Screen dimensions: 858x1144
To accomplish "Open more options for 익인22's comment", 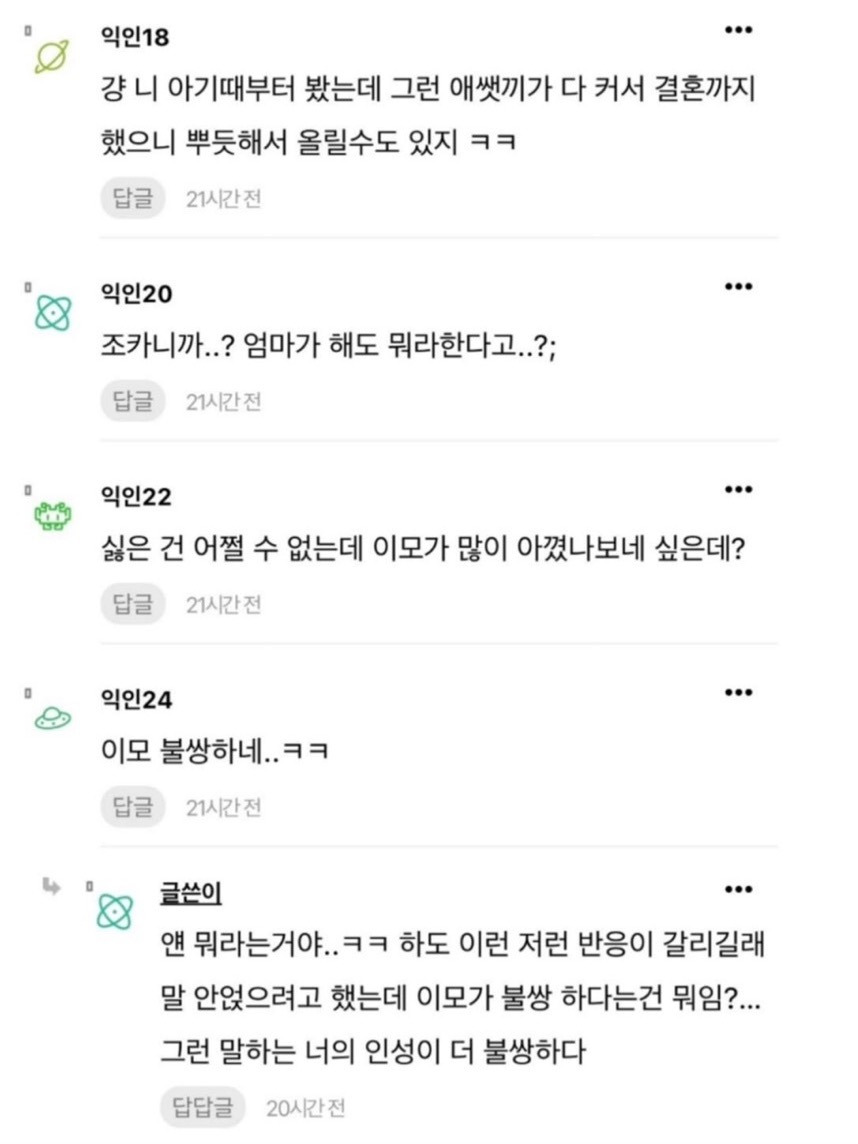I will click(x=737, y=490).
